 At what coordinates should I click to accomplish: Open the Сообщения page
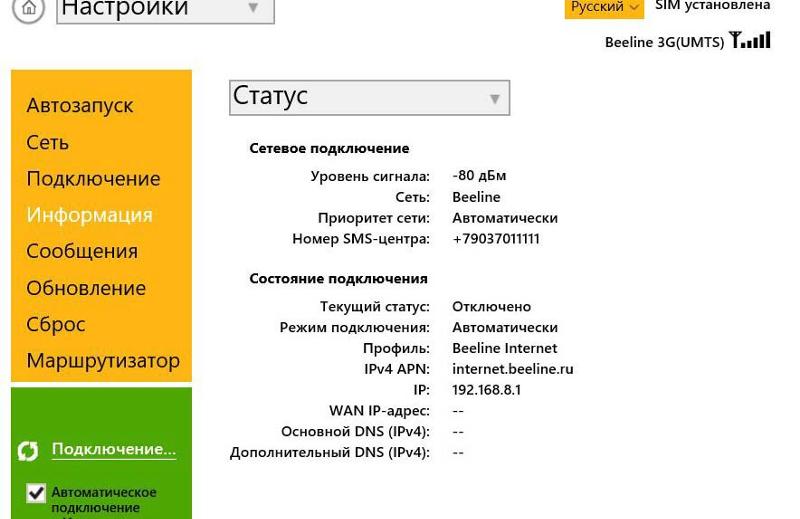82,252
